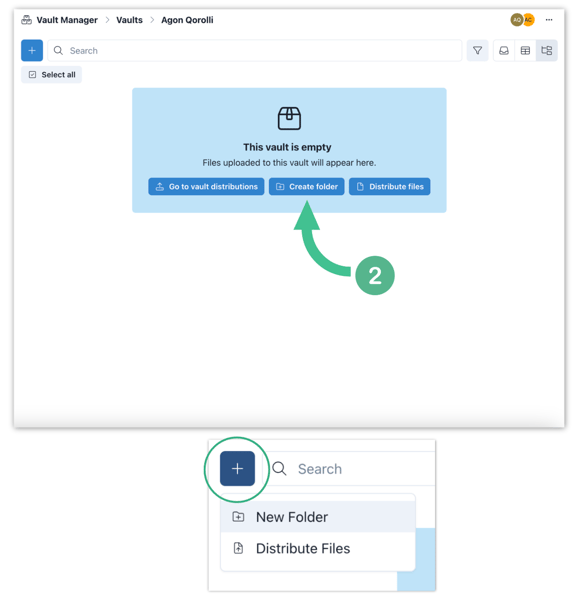Click the empty vault box icon
The image size is (585, 599).
click(x=289, y=118)
